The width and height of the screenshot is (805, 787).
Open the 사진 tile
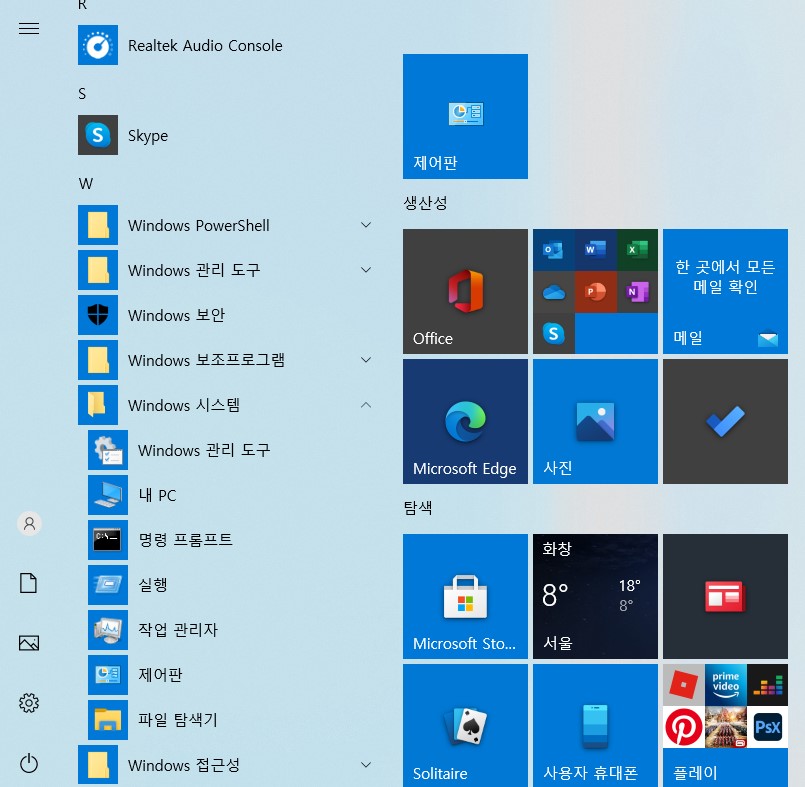pos(595,421)
